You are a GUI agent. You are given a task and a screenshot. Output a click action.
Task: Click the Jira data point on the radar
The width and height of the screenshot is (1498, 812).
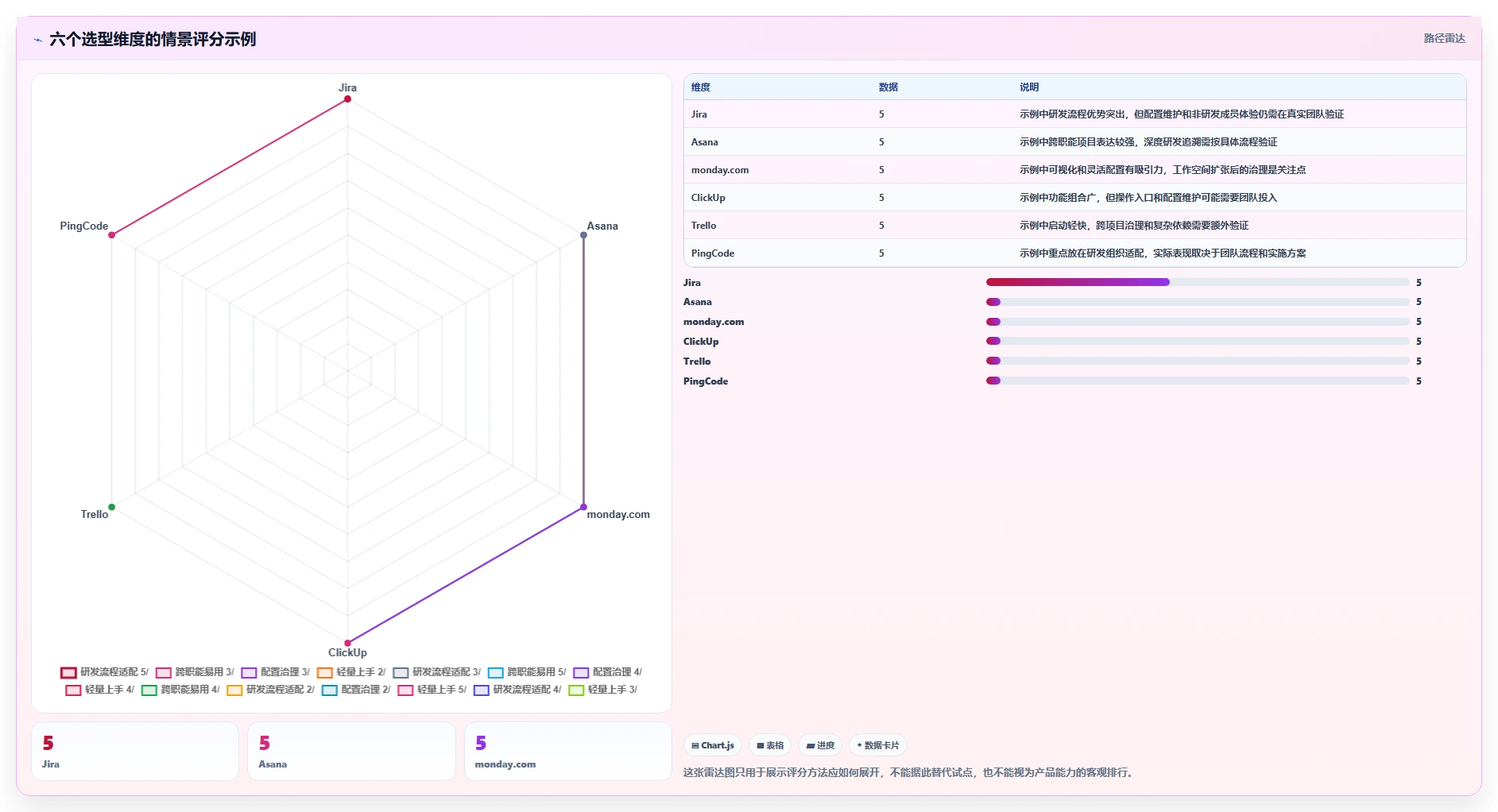347,99
